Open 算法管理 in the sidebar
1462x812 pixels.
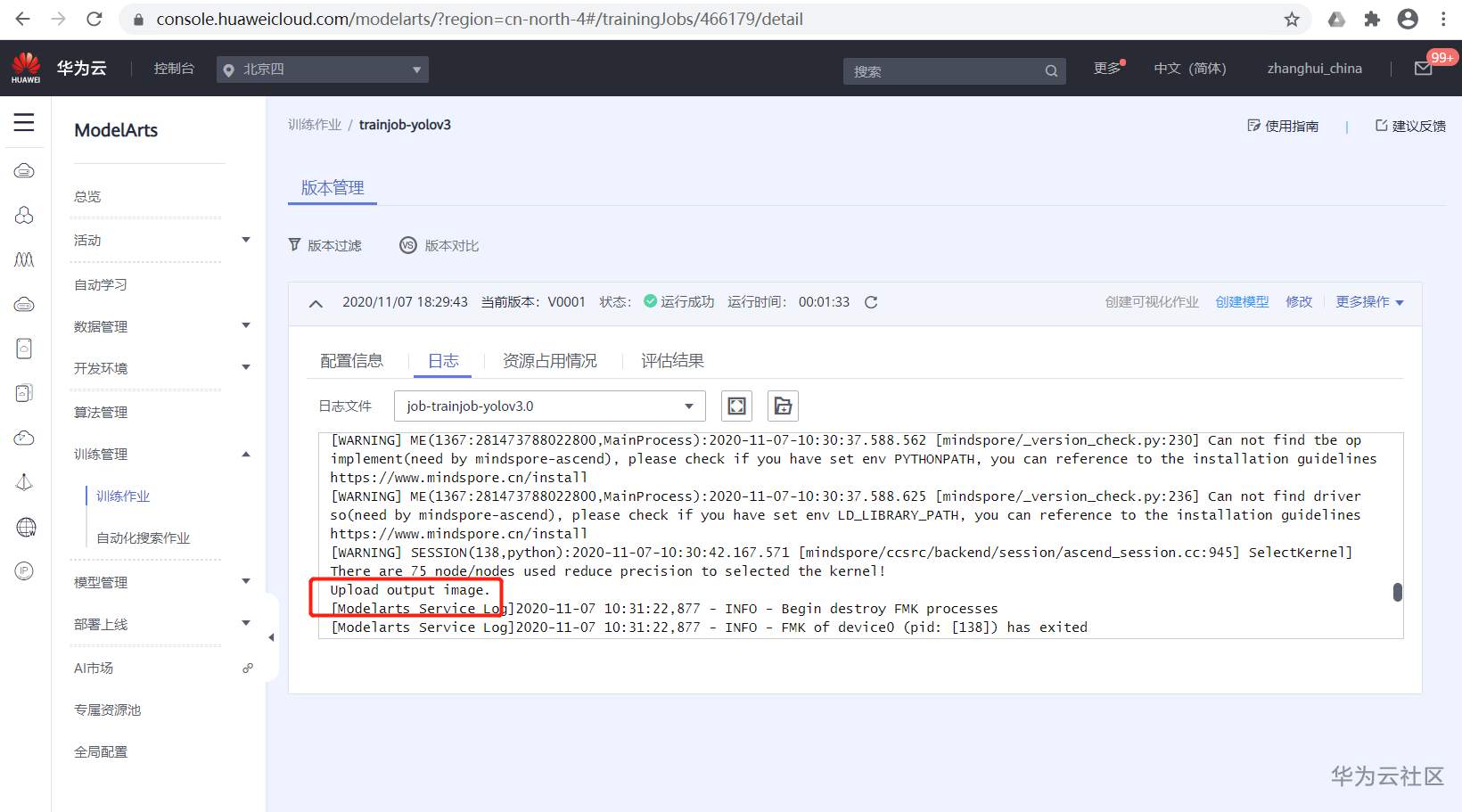coord(101,412)
